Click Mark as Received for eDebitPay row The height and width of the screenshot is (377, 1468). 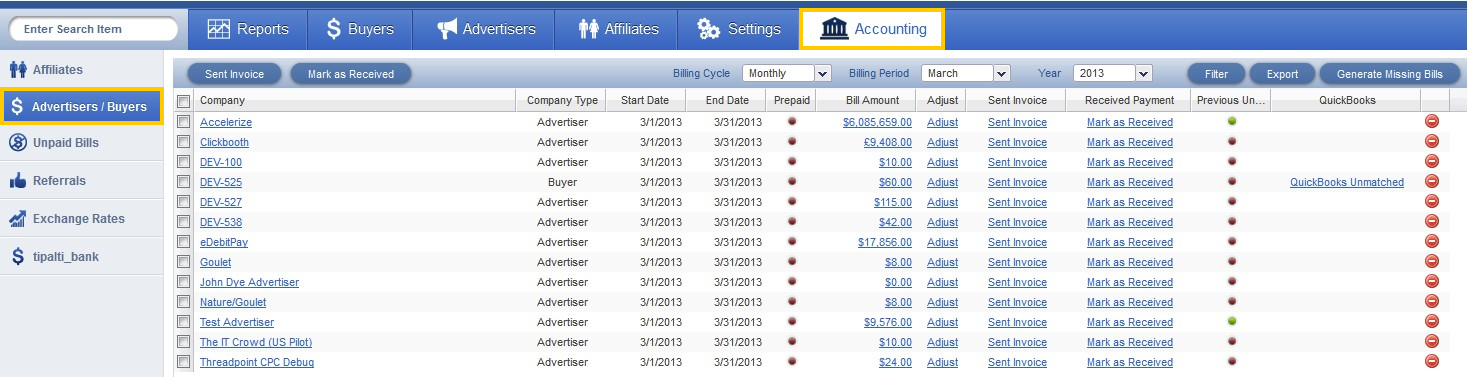(x=1130, y=242)
